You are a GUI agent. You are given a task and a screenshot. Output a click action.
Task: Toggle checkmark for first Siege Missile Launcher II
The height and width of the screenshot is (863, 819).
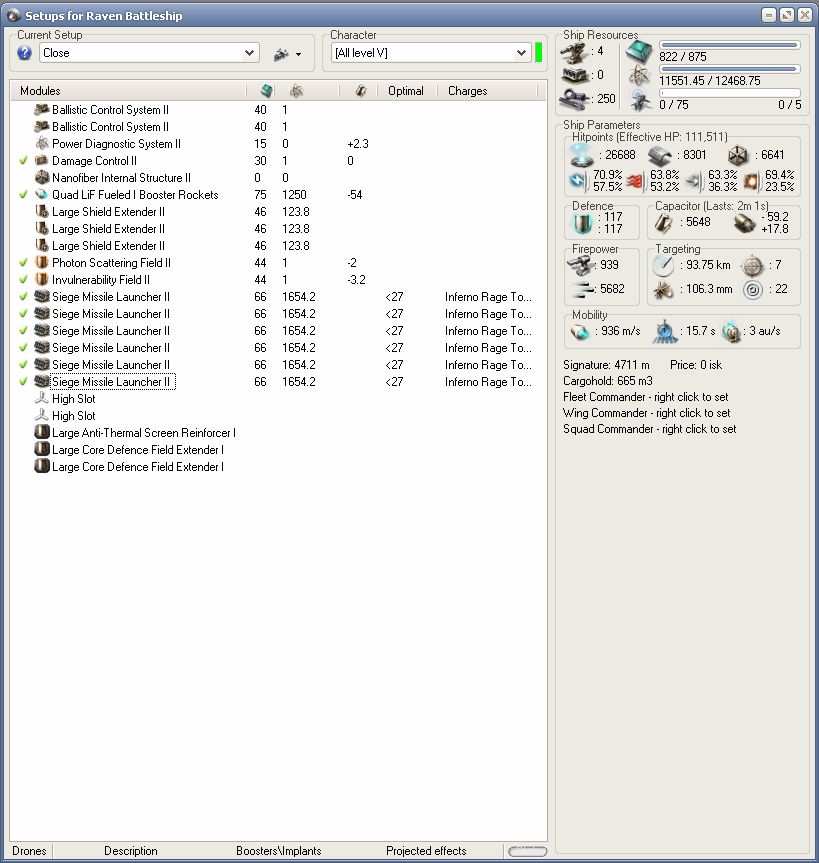point(23,297)
